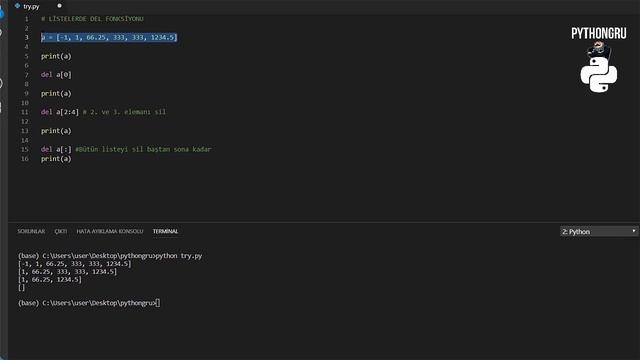The width and height of the screenshot is (640, 360).
Task: Click the Python file icon on try.py tab
Action: click(17, 6)
